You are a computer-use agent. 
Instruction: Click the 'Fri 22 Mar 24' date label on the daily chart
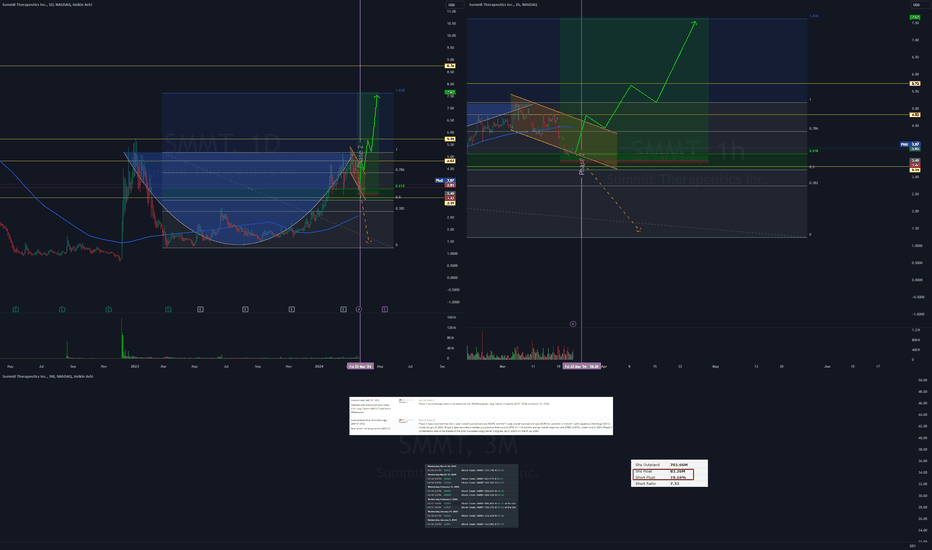tap(360, 366)
